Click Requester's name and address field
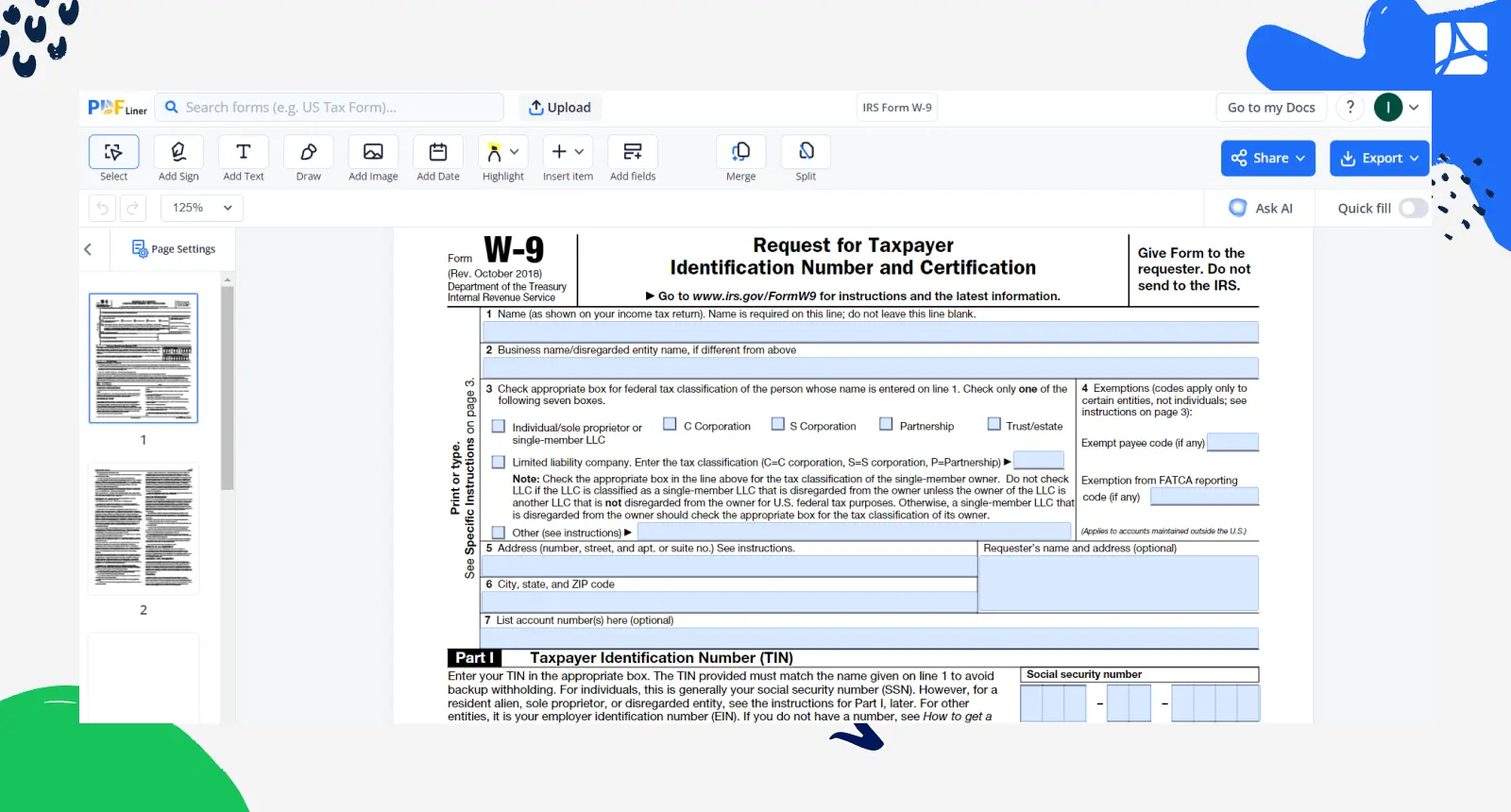This screenshot has width=1511, height=812. pos(1119,584)
